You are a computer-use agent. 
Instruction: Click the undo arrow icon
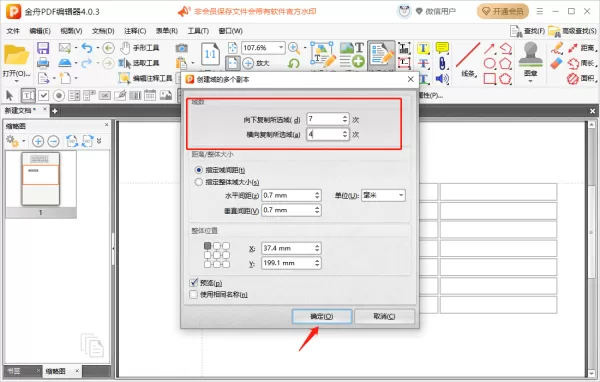(x=87, y=48)
